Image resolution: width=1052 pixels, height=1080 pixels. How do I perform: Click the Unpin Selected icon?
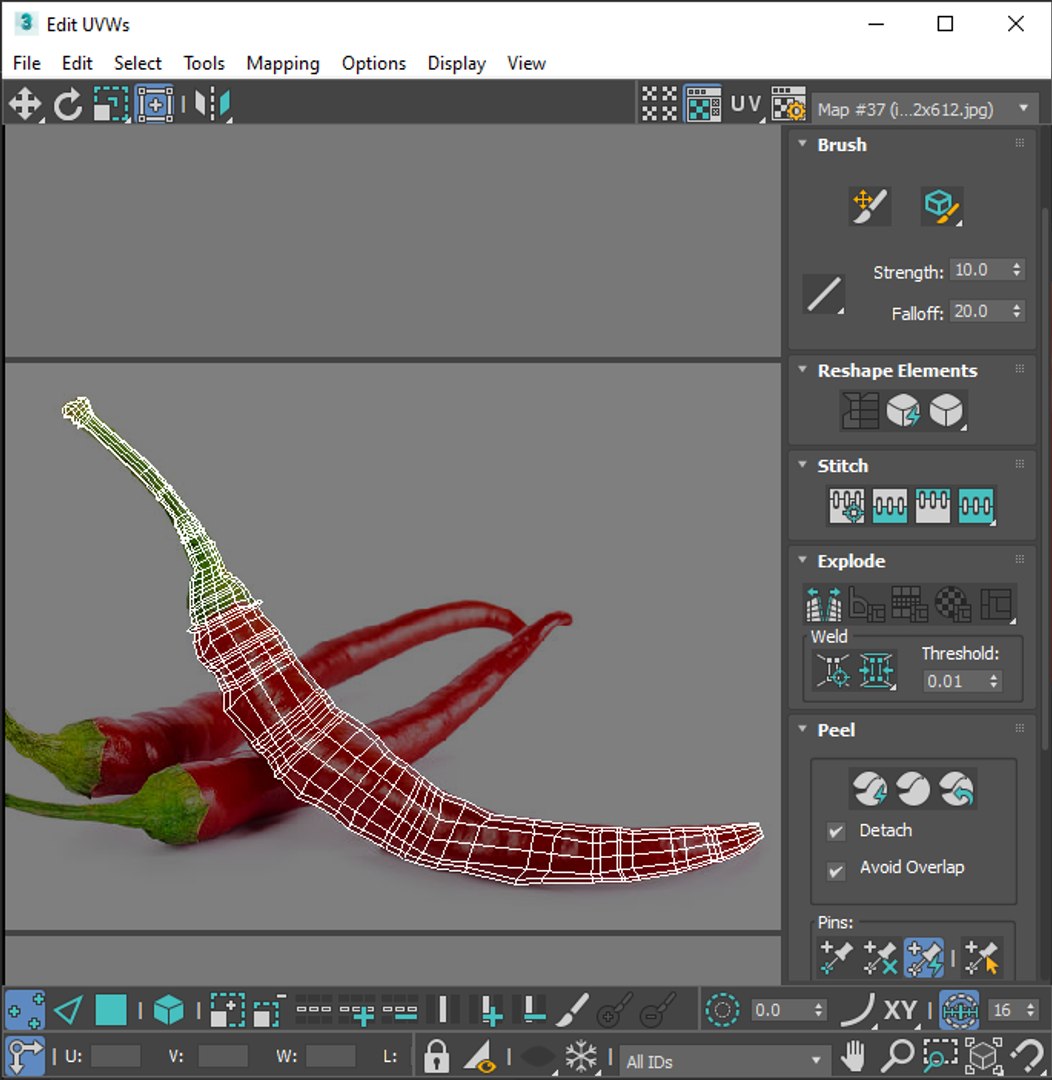coord(880,957)
